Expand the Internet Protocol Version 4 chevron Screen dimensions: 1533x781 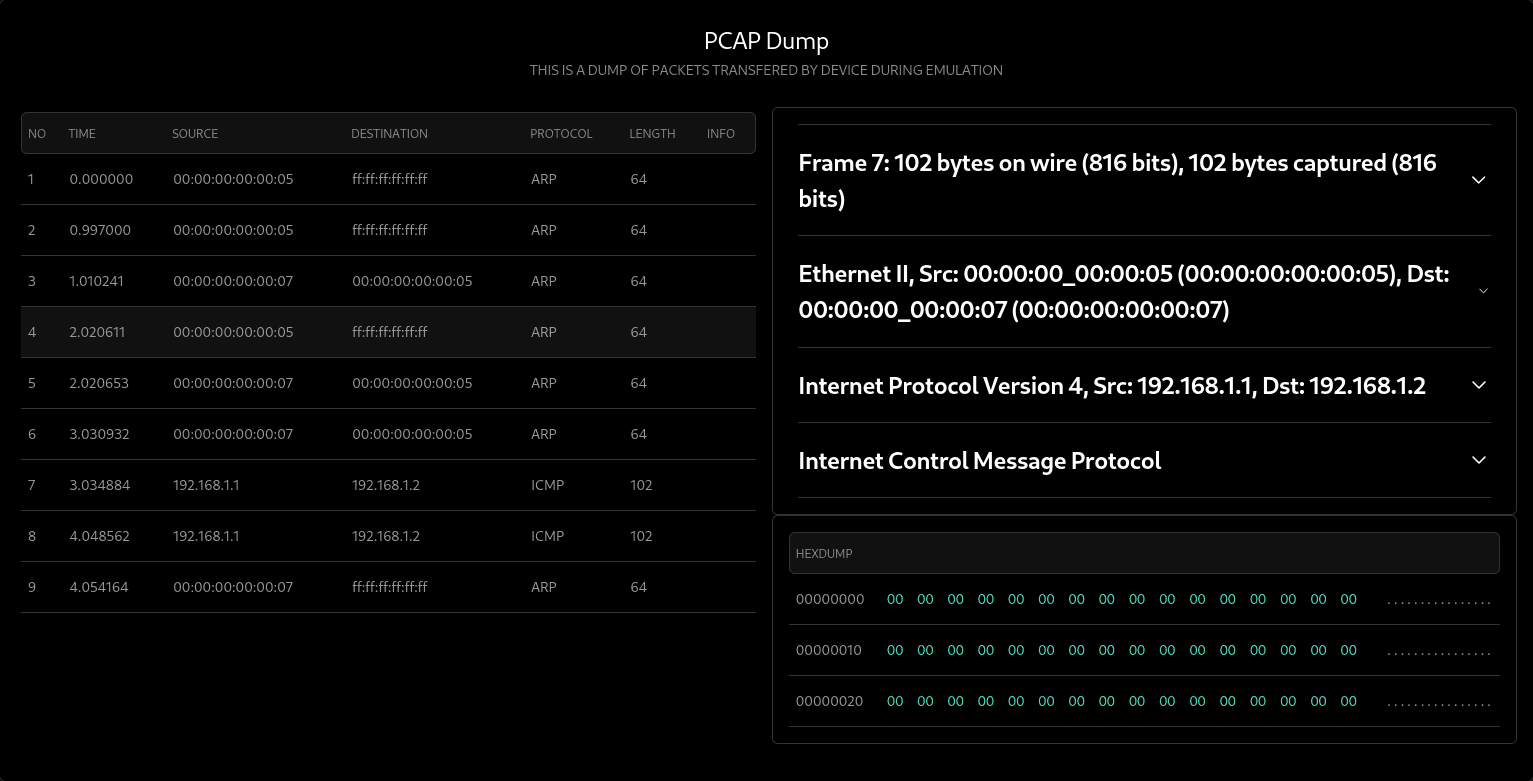coord(1478,385)
